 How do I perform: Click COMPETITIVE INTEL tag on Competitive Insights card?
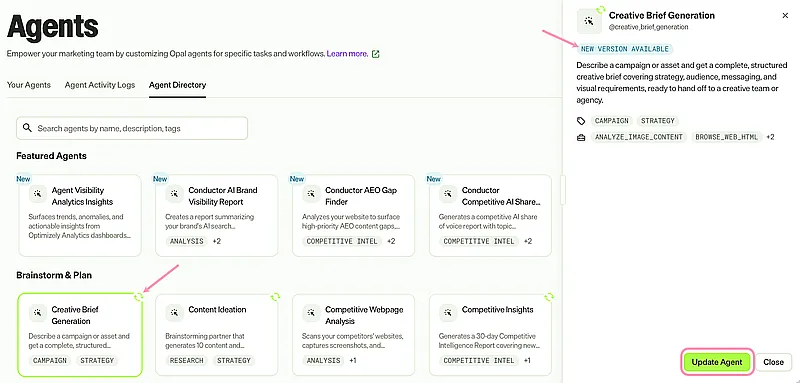click(x=479, y=361)
